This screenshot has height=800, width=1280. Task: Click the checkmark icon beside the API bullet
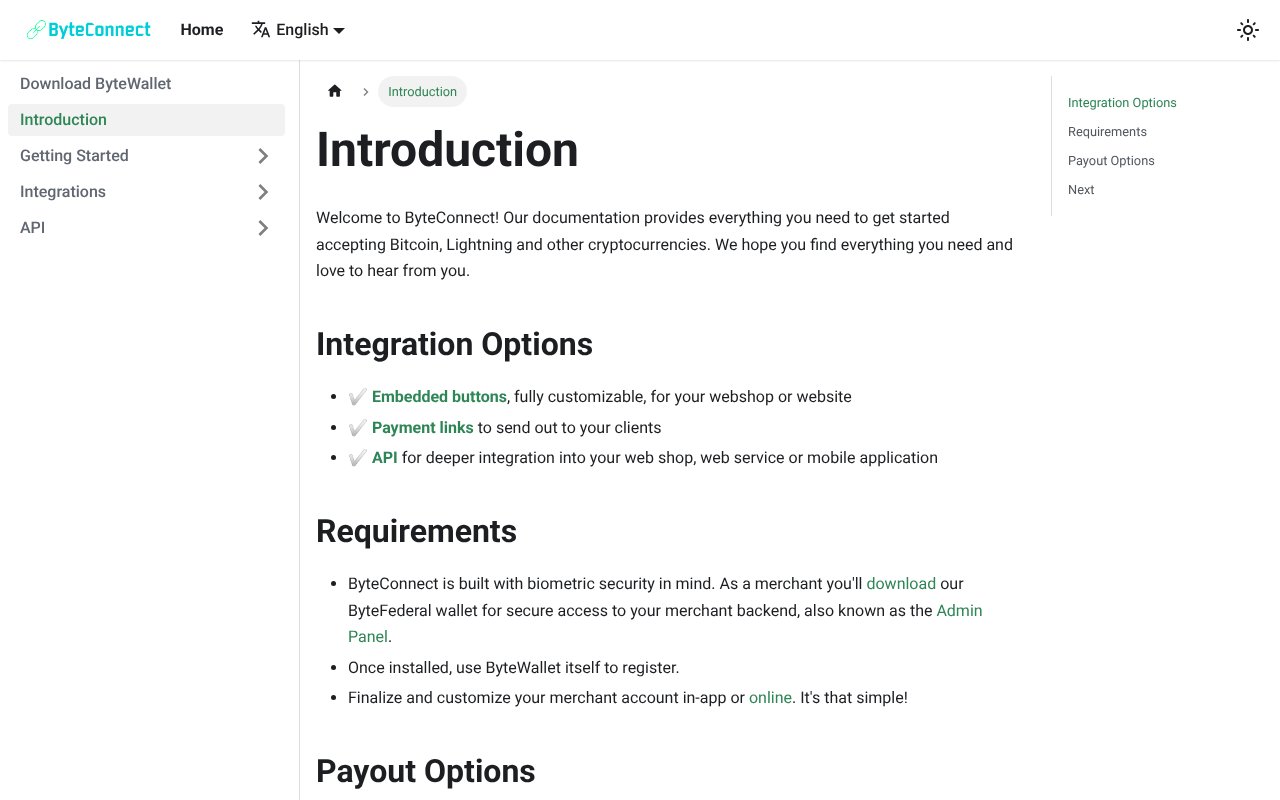[357, 457]
